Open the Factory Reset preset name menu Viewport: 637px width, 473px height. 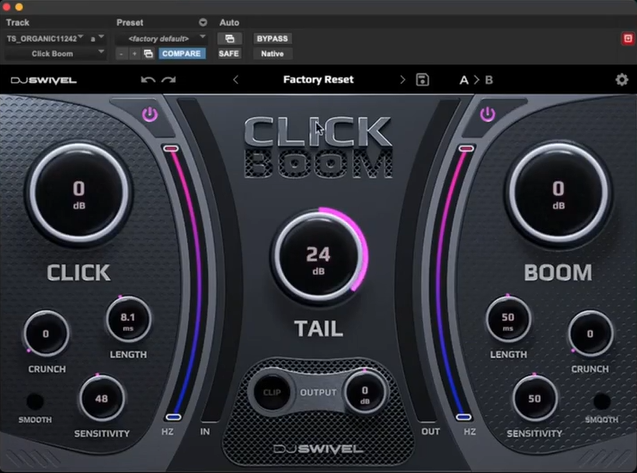[x=318, y=80]
